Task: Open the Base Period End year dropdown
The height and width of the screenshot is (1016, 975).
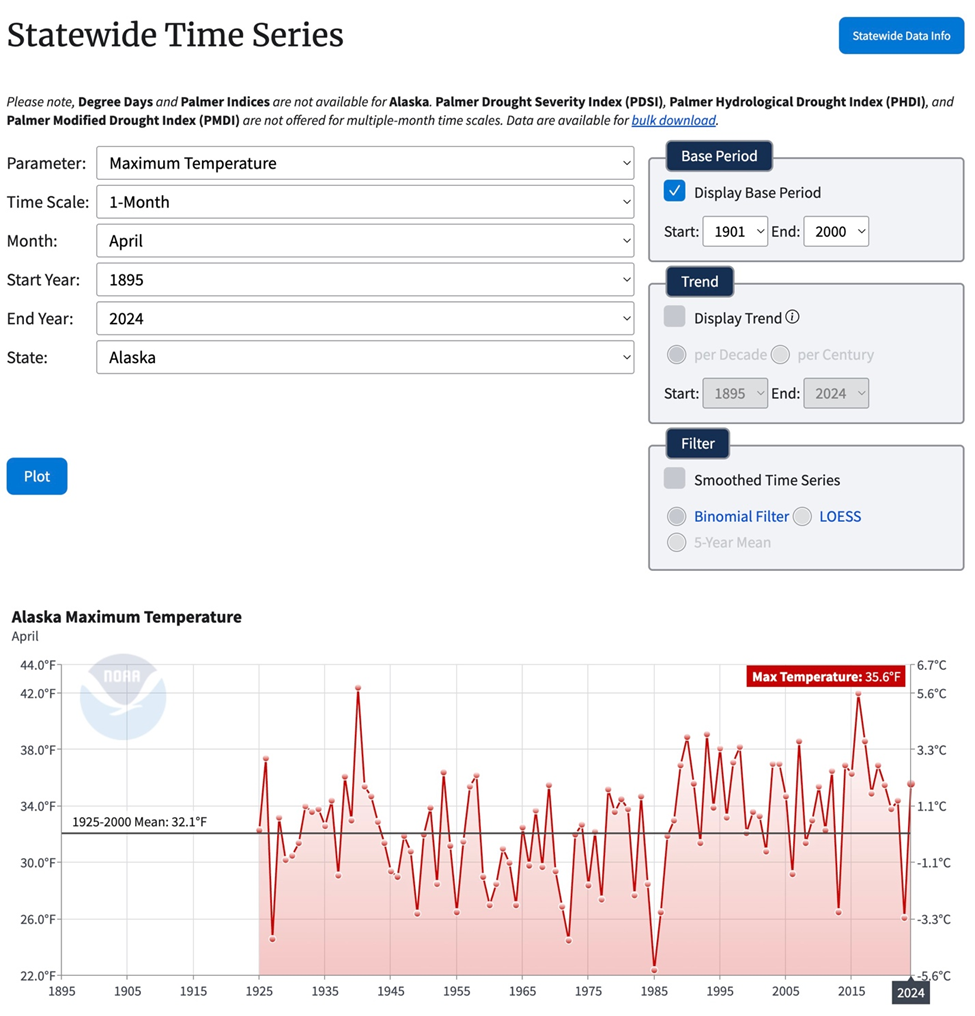Action: 836,231
